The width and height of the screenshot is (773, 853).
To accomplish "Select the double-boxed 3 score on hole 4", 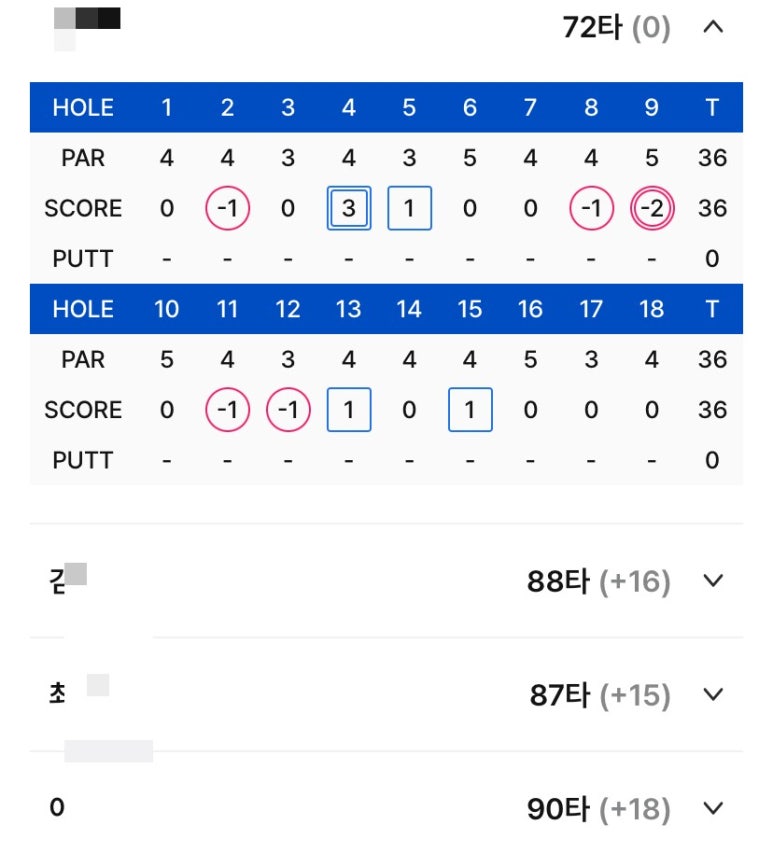I will [x=349, y=208].
